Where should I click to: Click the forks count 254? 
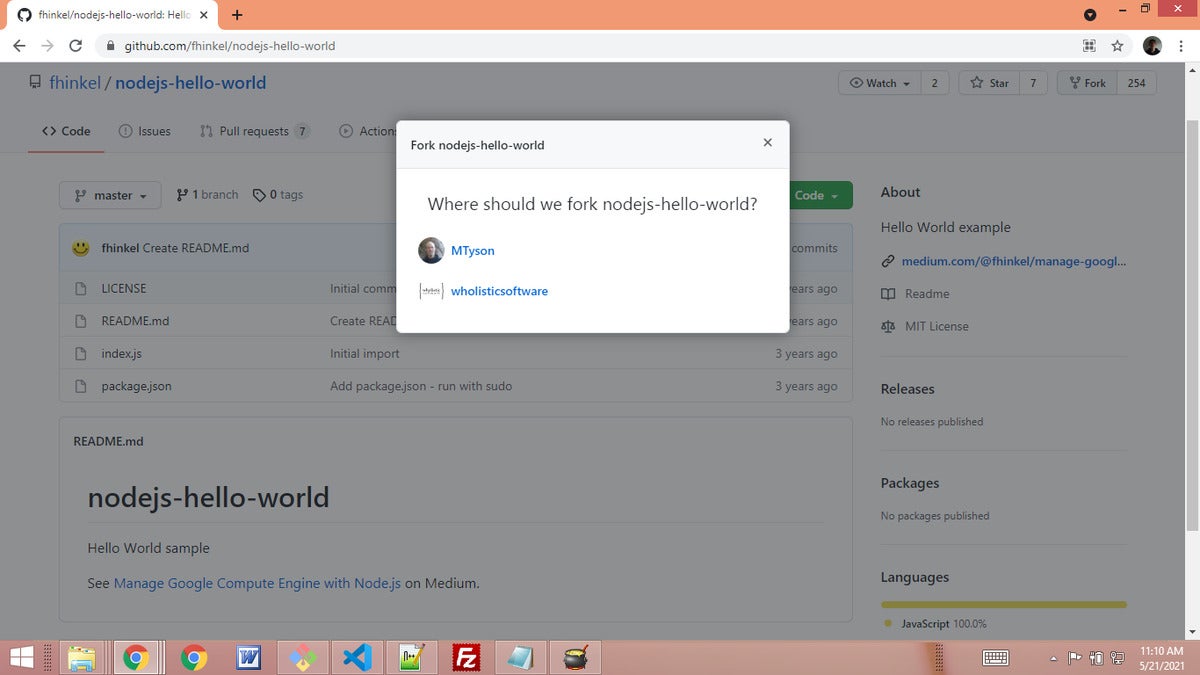[1136, 83]
